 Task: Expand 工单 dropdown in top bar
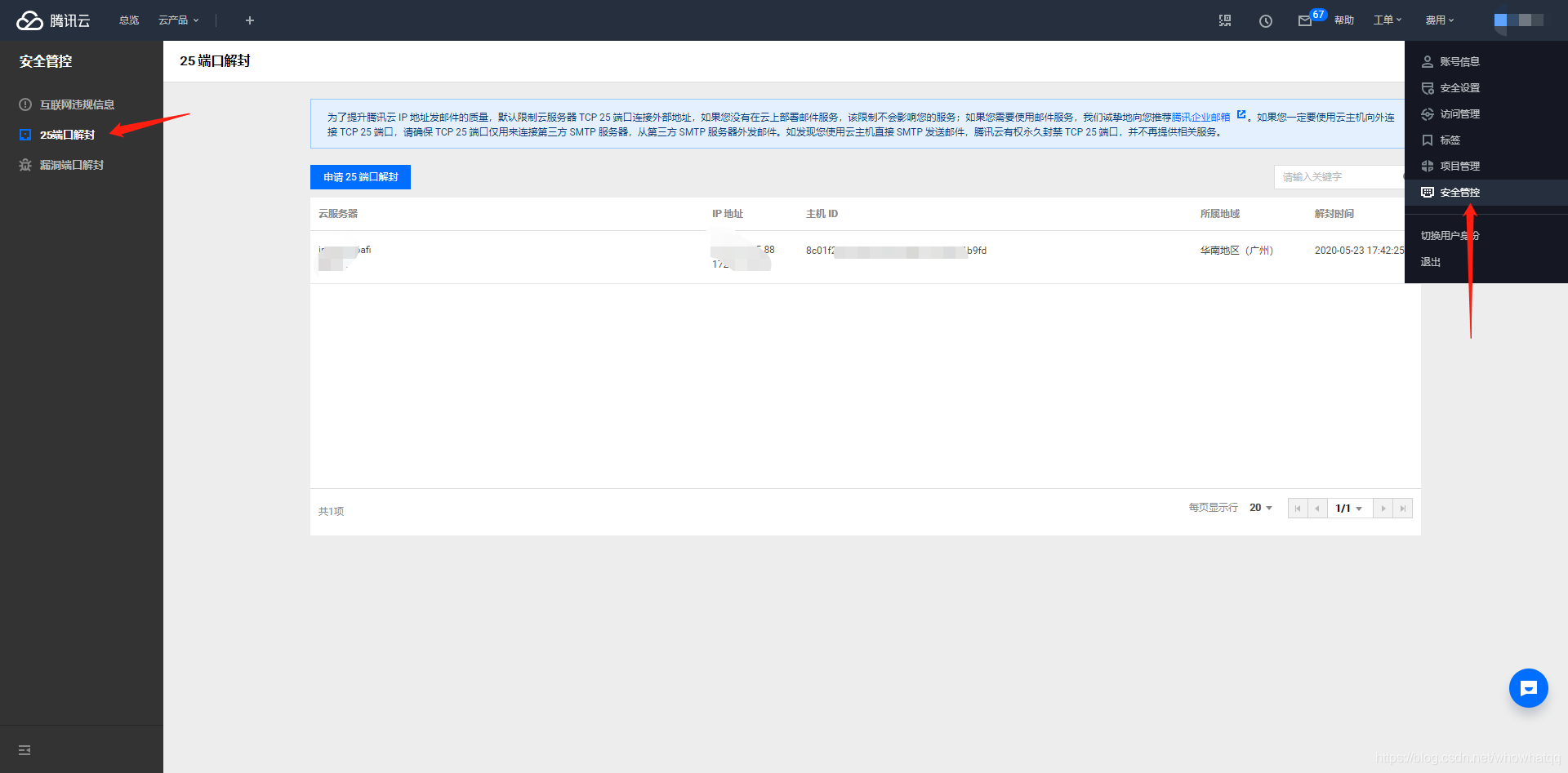pyautogui.click(x=1387, y=20)
